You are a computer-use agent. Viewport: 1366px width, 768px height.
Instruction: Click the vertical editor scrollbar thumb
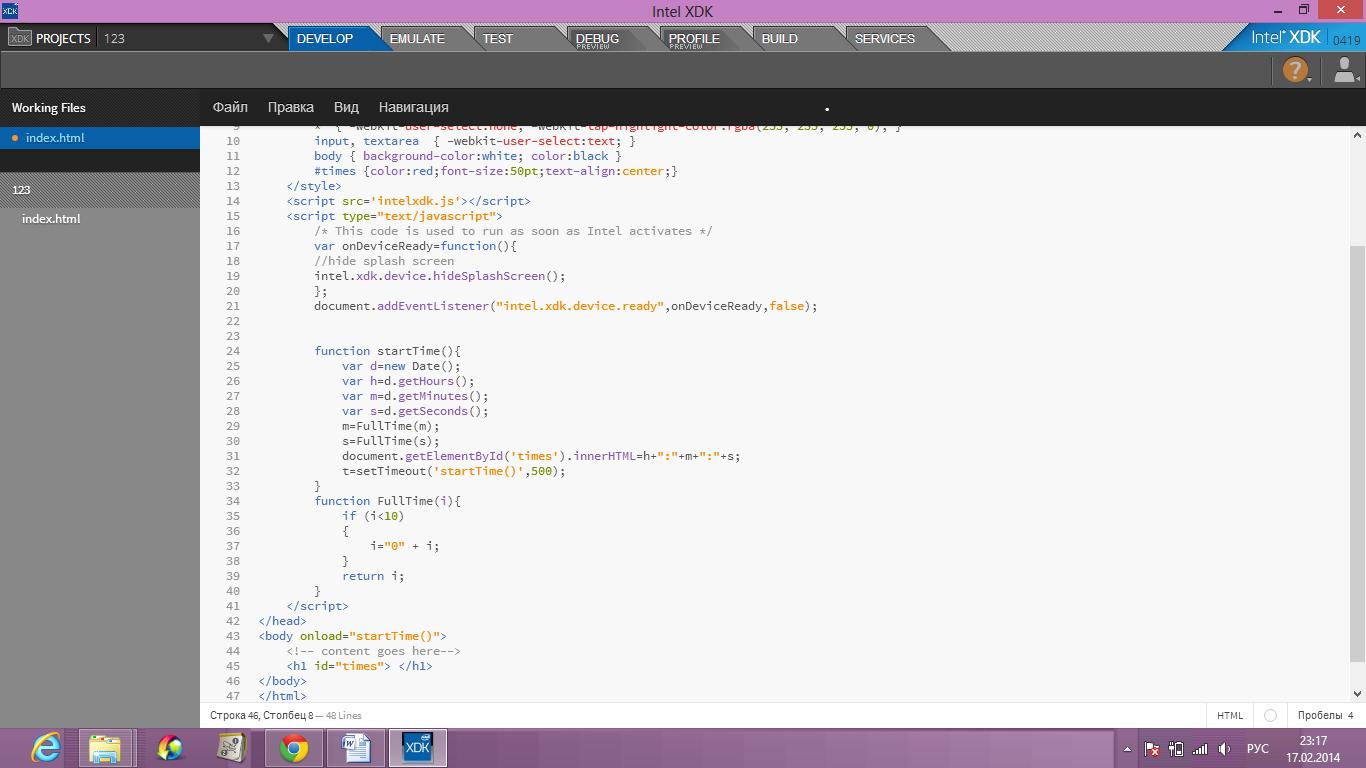click(1357, 453)
